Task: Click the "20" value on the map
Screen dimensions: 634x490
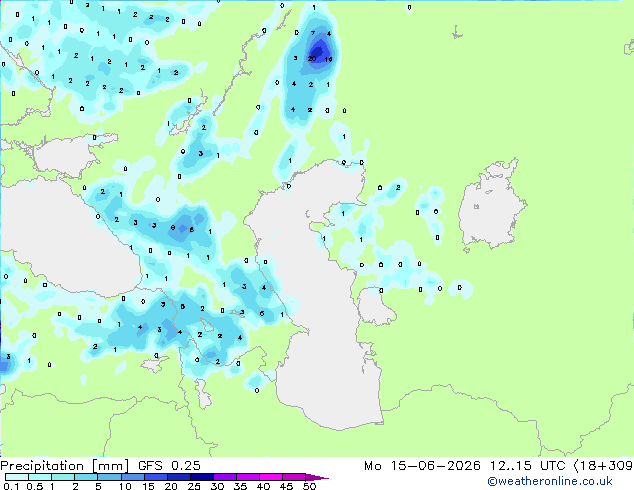Action: click(312, 59)
